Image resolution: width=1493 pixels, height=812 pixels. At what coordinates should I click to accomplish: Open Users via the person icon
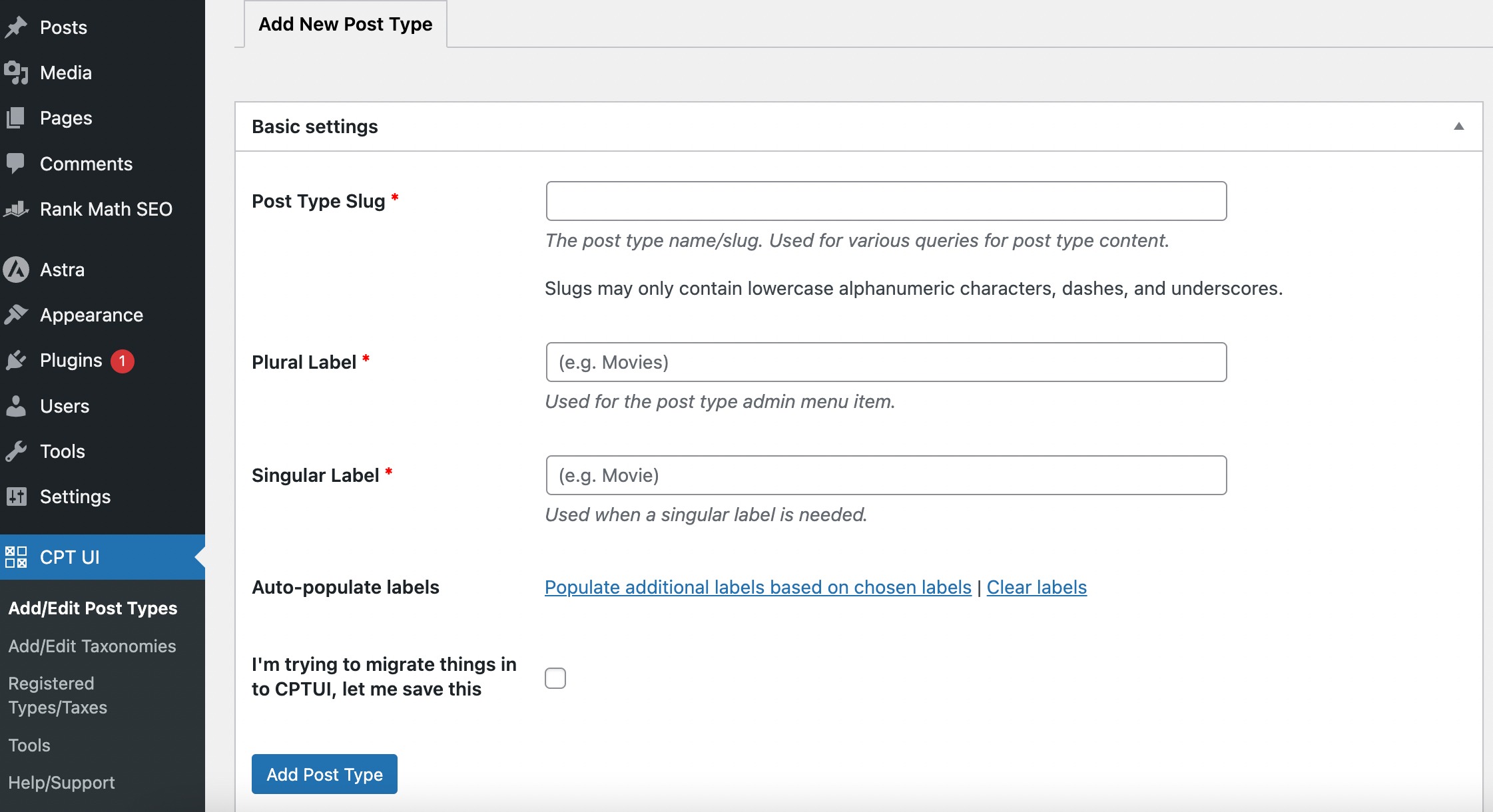pos(17,405)
